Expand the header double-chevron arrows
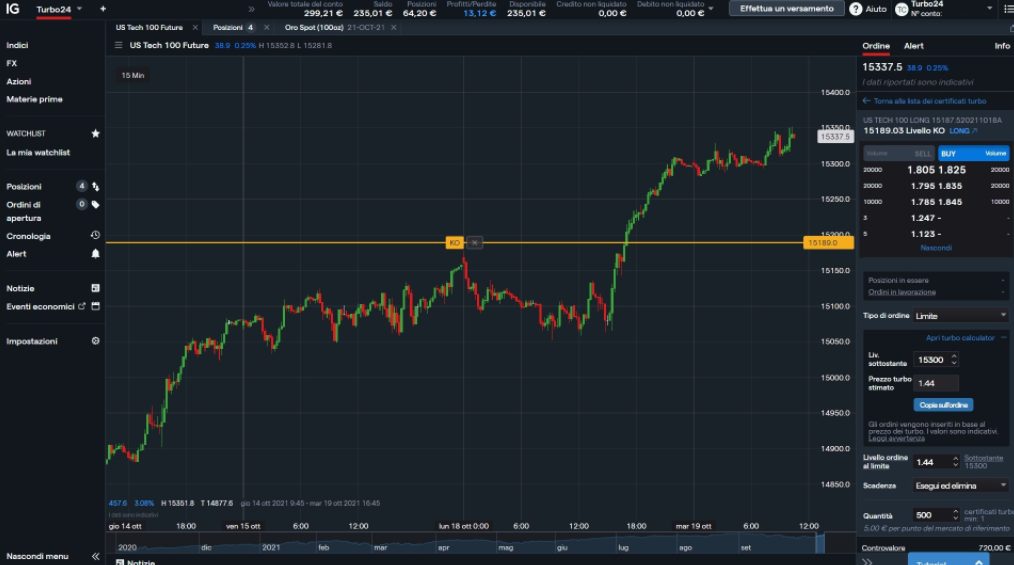This screenshot has height=565, width=1014. point(252,9)
